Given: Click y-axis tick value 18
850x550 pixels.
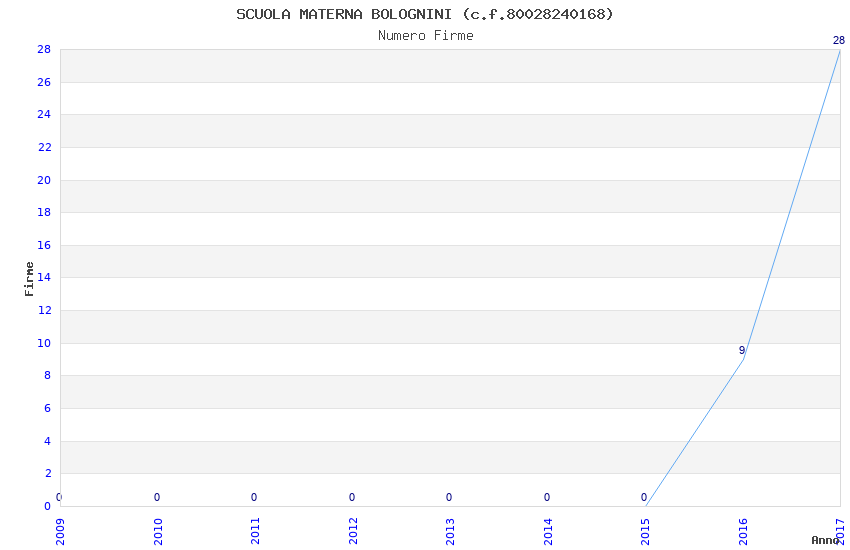Looking at the screenshot, I should click(x=44, y=212).
